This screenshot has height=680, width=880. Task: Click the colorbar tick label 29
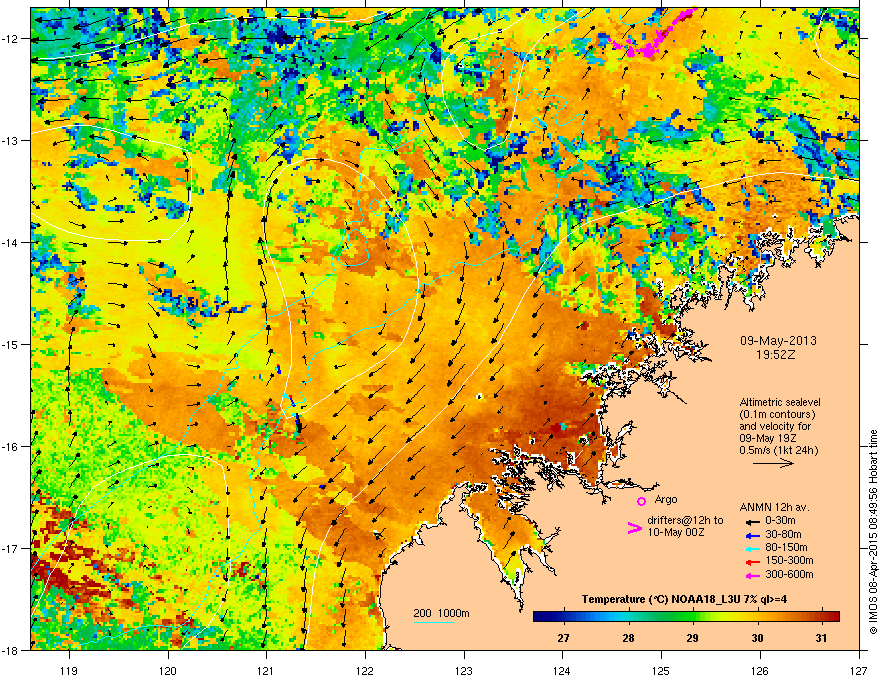pyautogui.click(x=693, y=638)
